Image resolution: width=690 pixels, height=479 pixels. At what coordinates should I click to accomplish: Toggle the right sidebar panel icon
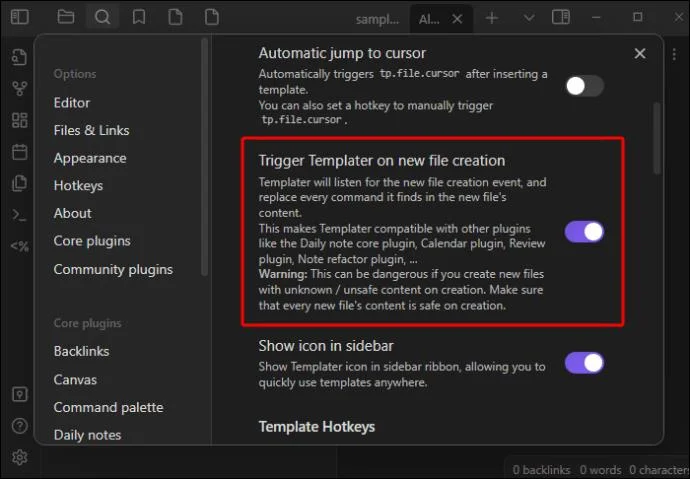(561, 17)
